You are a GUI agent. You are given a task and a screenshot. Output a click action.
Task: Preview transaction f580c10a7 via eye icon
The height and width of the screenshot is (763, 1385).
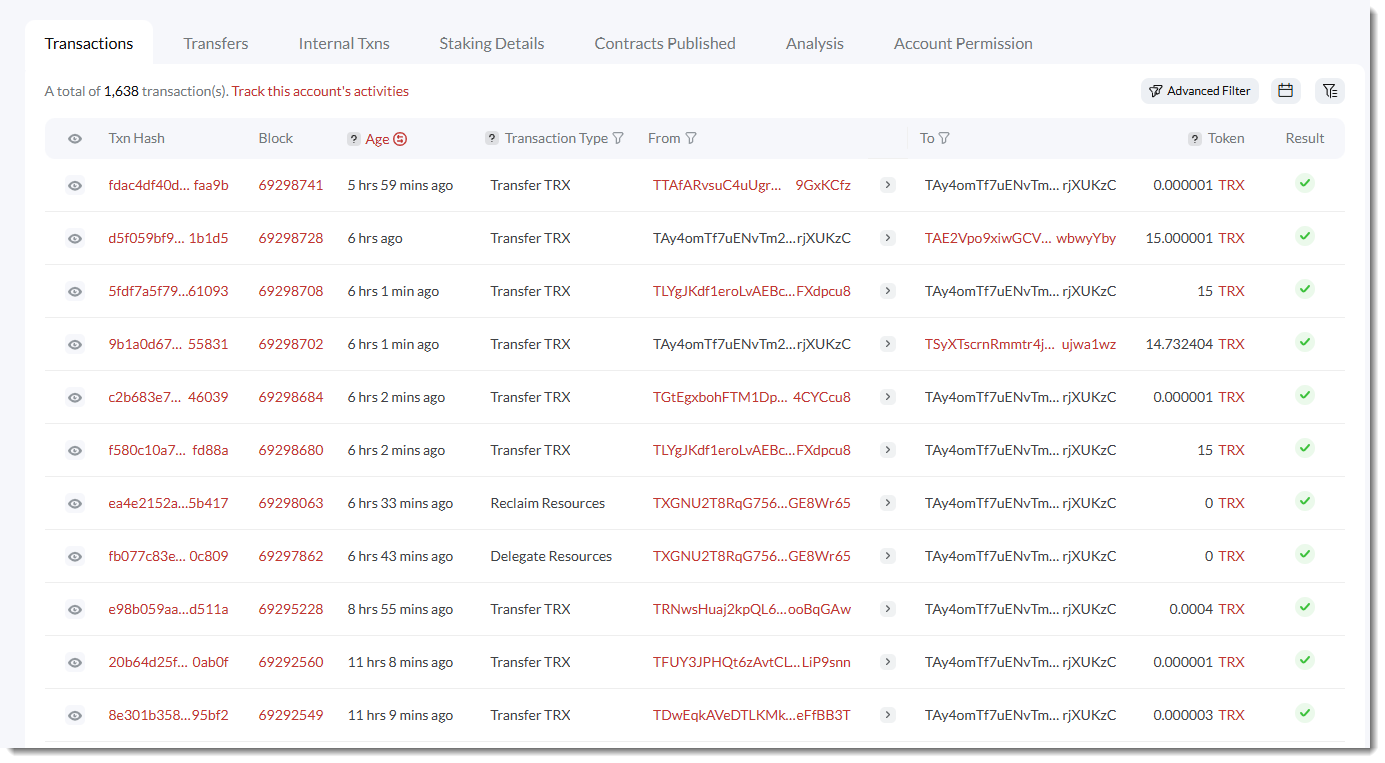point(75,451)
